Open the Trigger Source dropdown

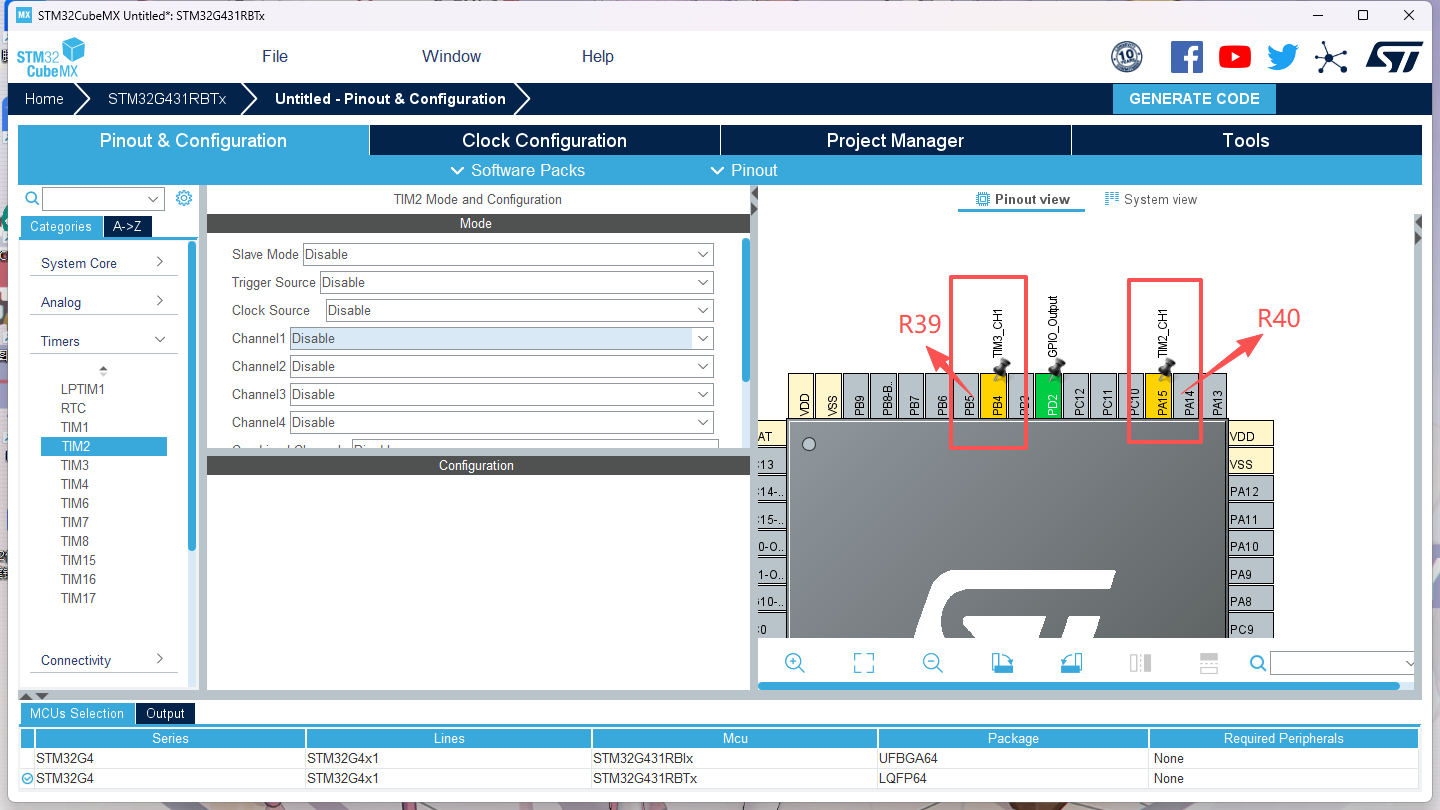(x=516, y=282)
